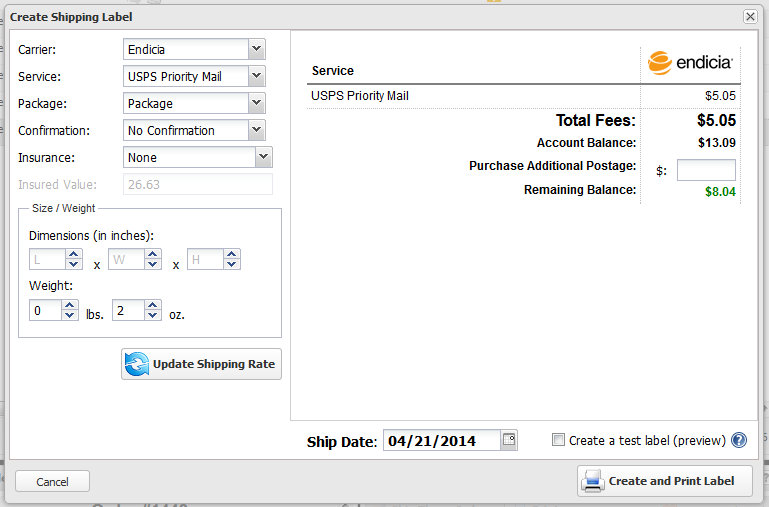Image resolution: width=769 pixels, height=507 pixels.
Task: Increase the Height dimension with up arrow
Action: tap(231, 254)
